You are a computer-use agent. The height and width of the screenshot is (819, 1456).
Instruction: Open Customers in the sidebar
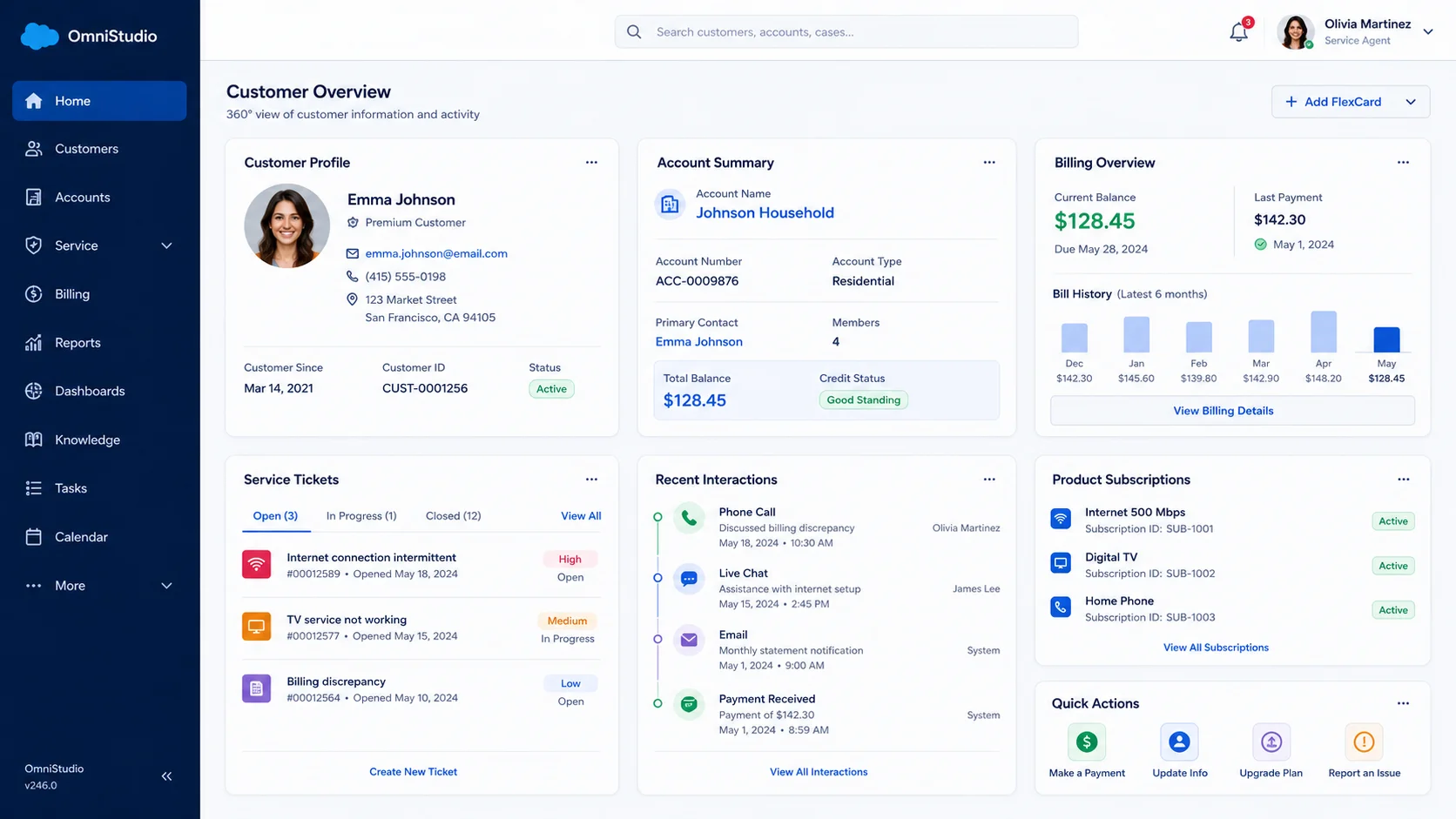click(99, 149)
